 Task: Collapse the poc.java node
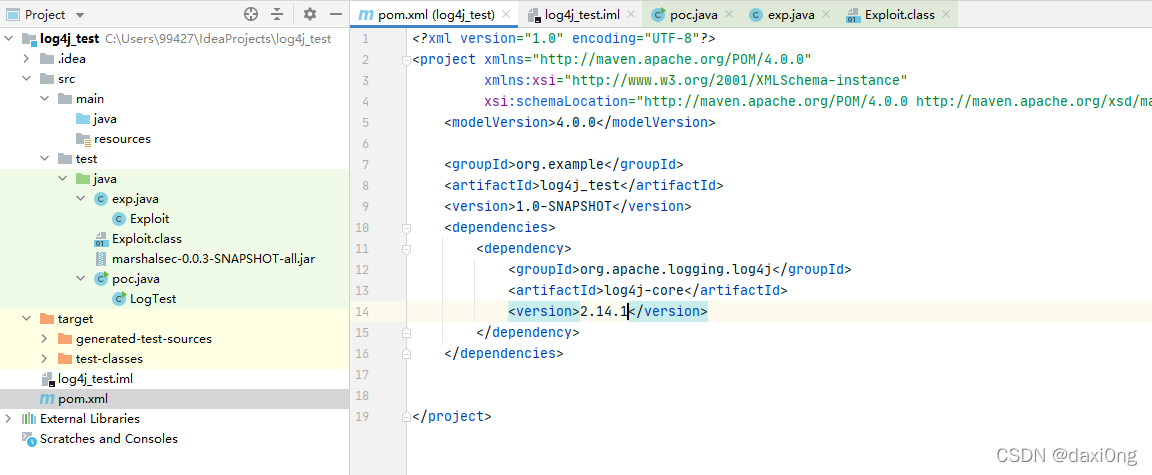point(80,279)
